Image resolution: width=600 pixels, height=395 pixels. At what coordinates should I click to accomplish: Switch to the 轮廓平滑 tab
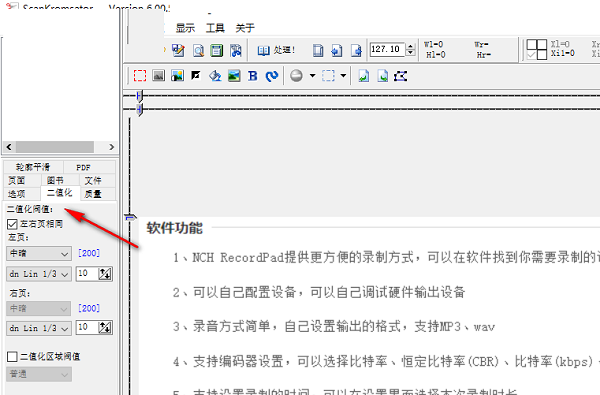[33, 167]
